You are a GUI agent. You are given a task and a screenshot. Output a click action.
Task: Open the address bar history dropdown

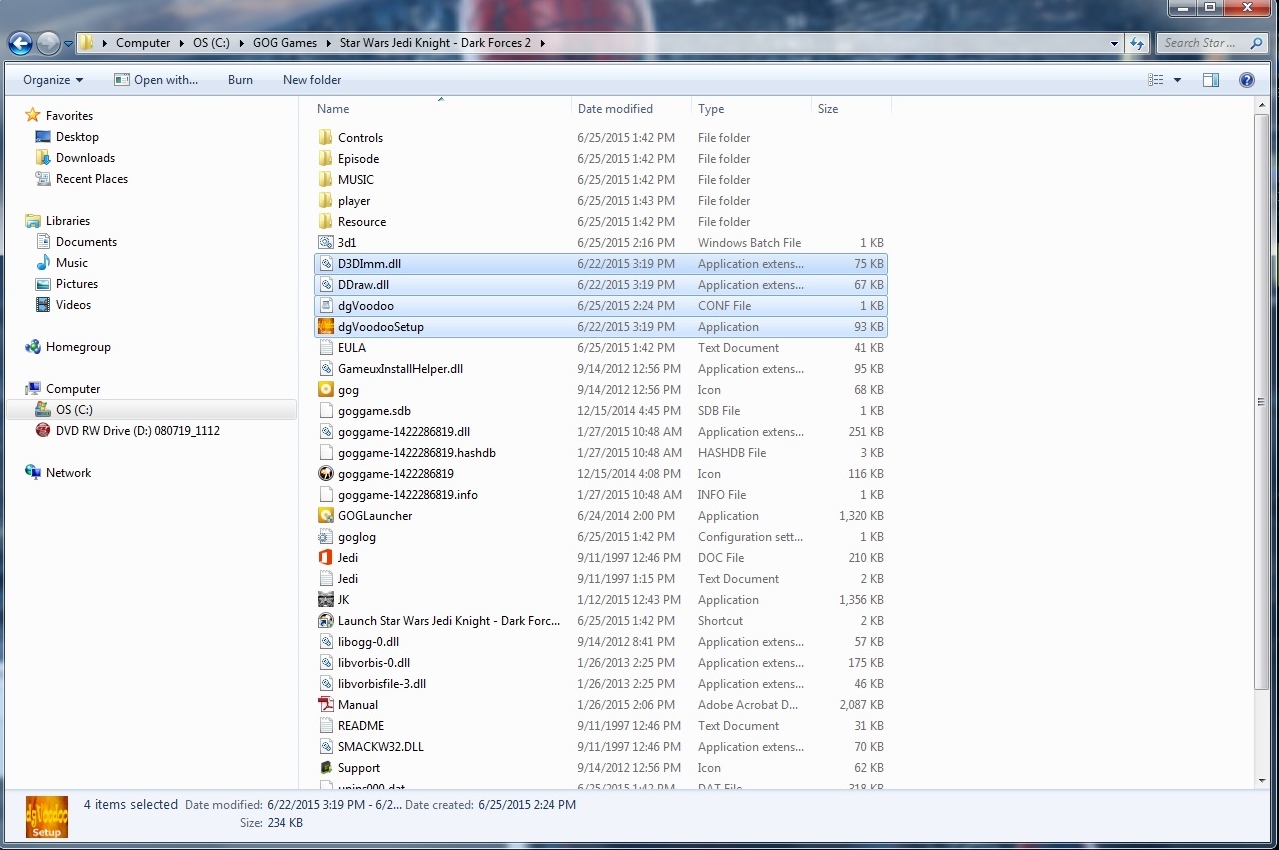tap(1115, 43)
